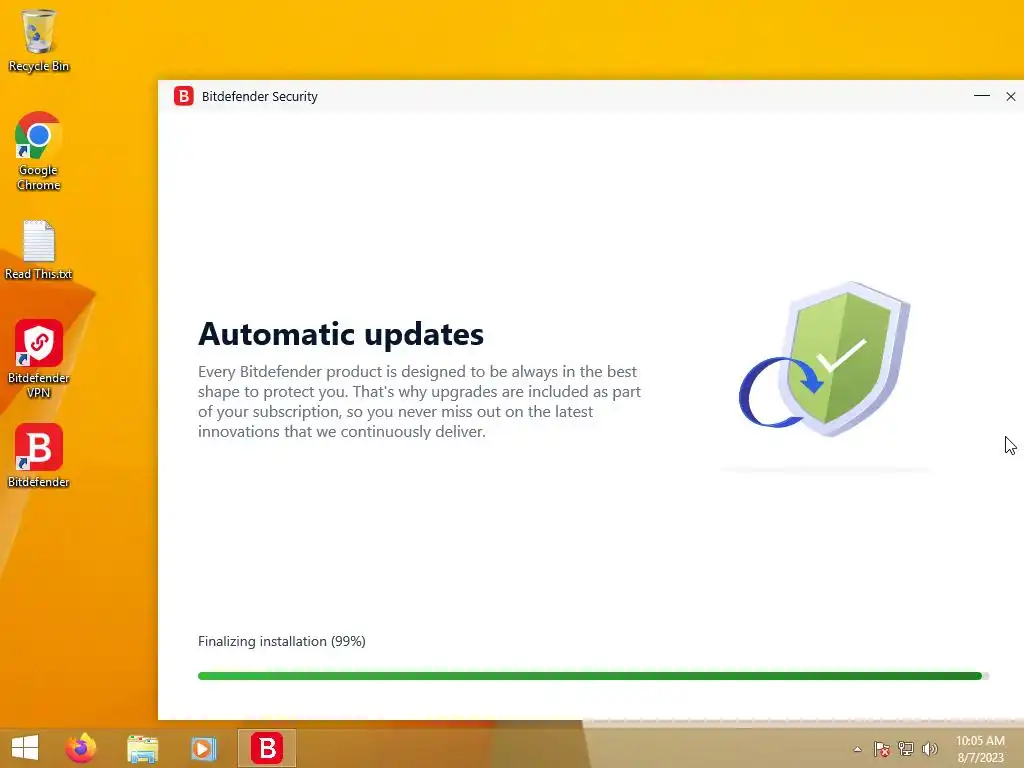Click the automatic updates description paragraph
The width and height of the screenshot is (1024, 768).
click(419, 402)
